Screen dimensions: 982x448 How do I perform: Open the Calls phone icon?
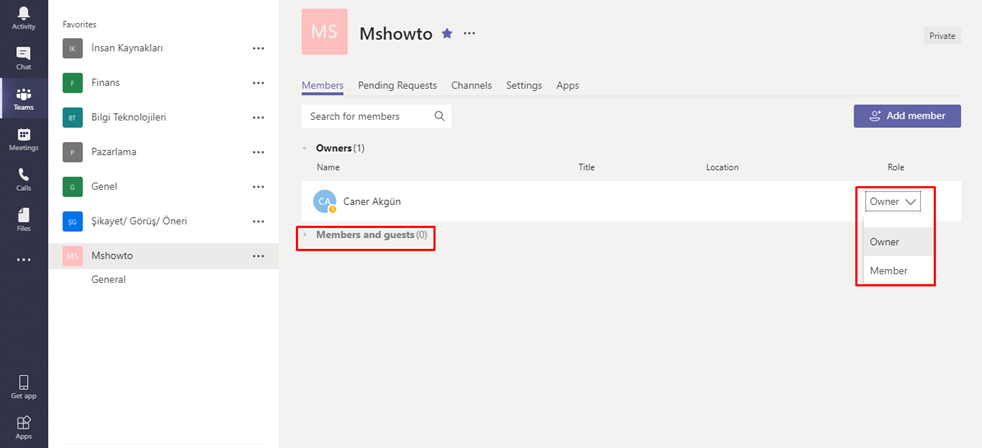pyautogui.click(x=24, y=179)
